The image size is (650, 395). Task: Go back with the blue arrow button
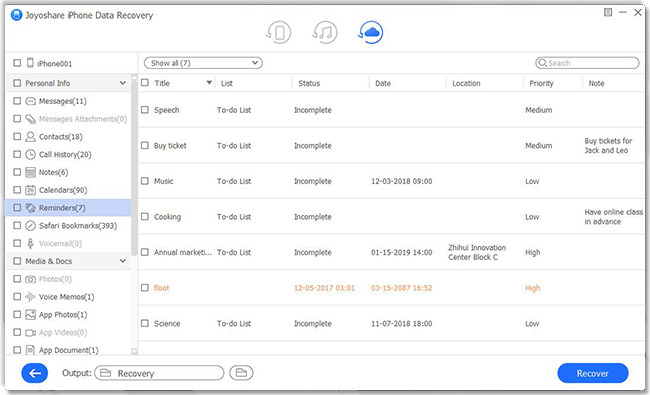(34, 373)
